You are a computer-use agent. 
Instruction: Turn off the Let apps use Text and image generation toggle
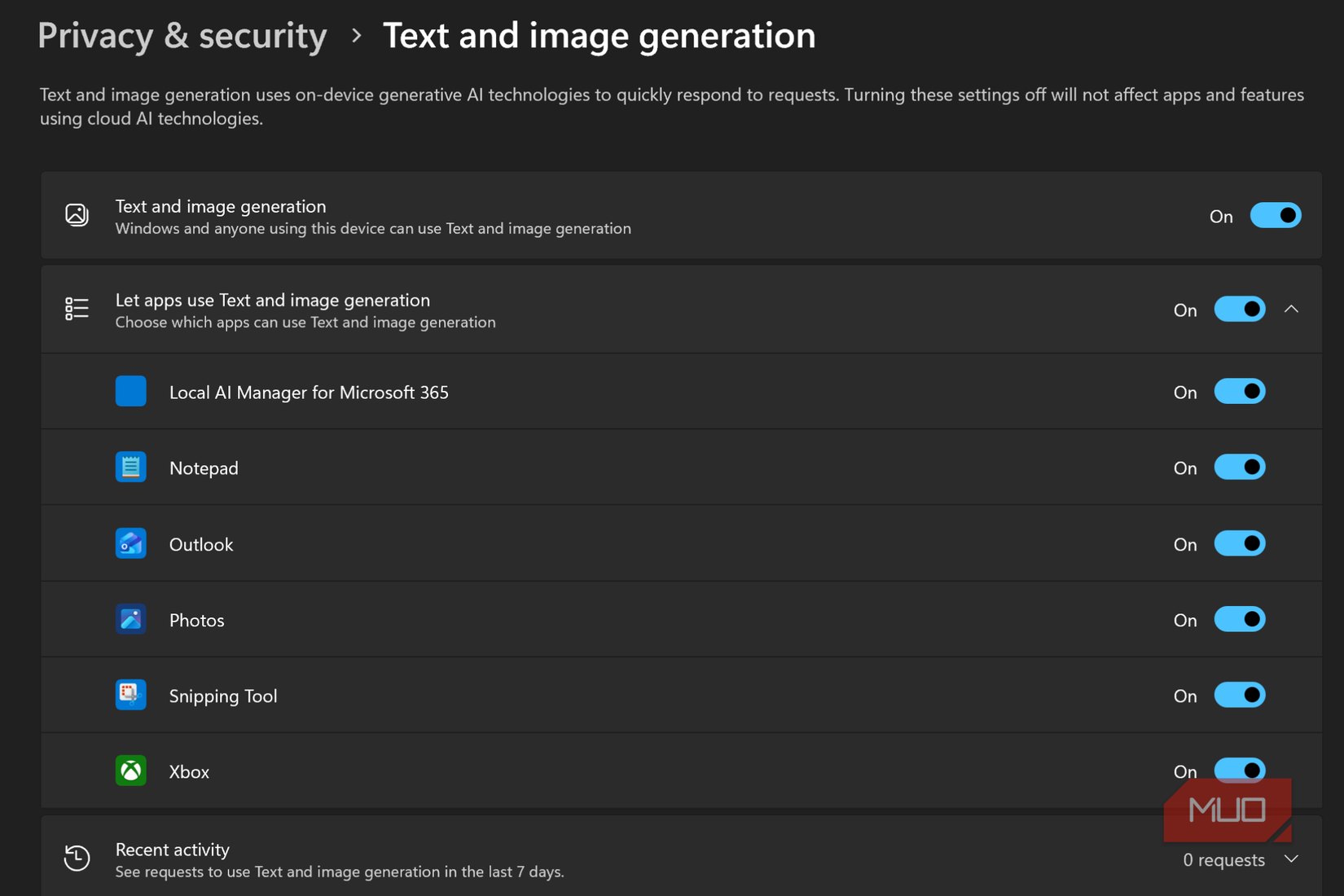[x=1240, y=310]
